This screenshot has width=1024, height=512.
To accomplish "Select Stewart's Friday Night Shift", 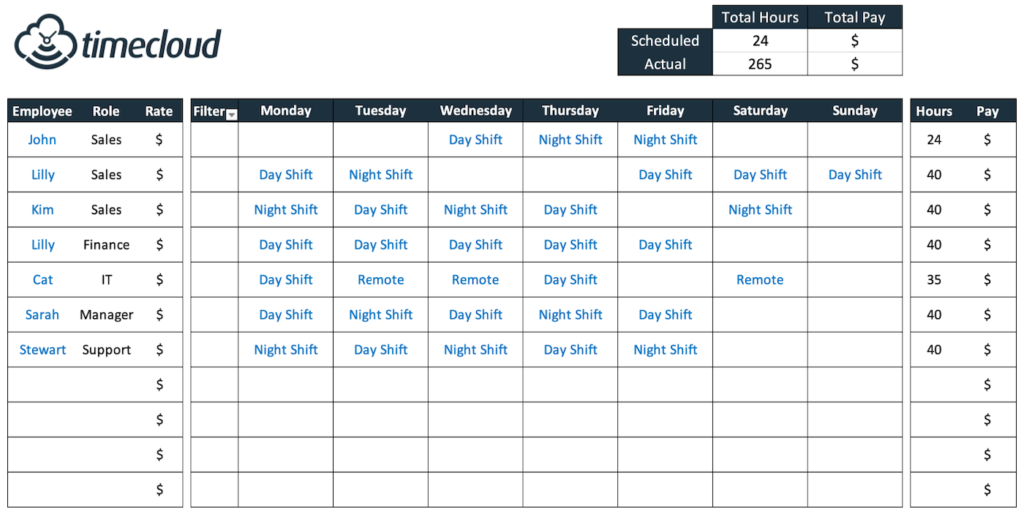I will pos(665,350).
